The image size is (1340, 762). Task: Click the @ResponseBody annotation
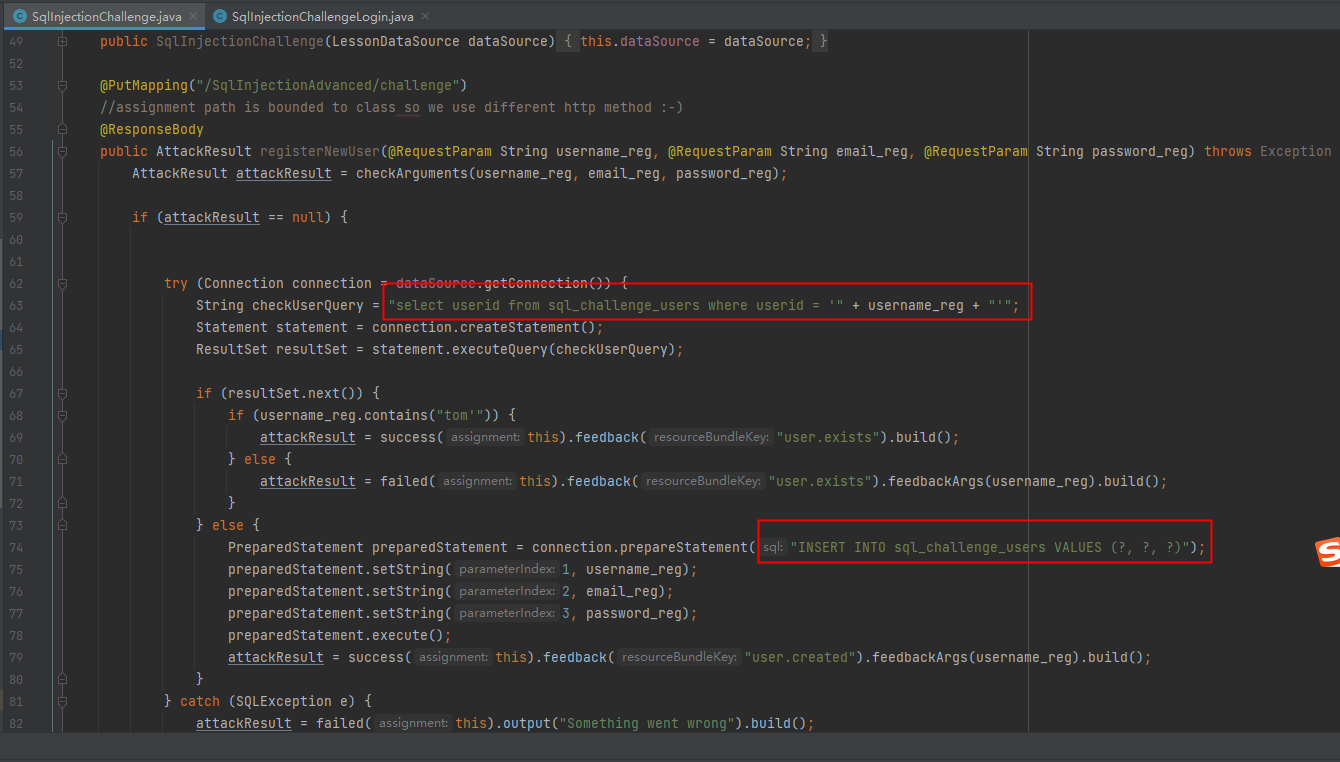(152, 129)
